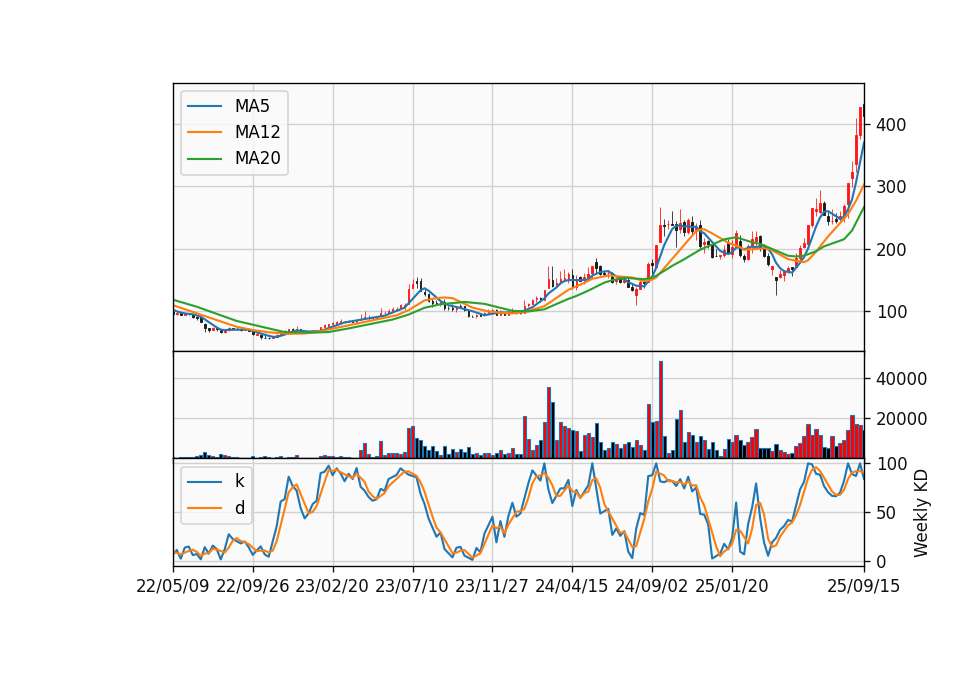Click the d legend label in KD panel
960x690 pixels.
click(x=239, y=508)
